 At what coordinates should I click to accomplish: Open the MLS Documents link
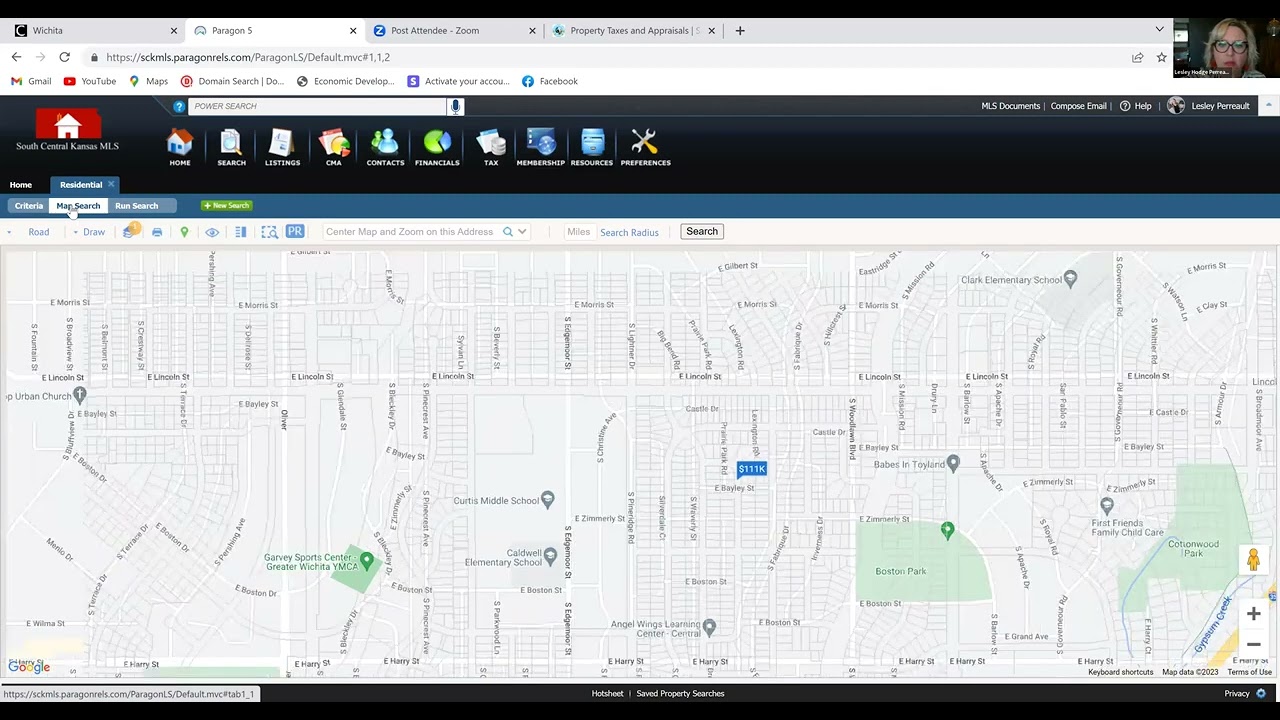(1010, 106)
